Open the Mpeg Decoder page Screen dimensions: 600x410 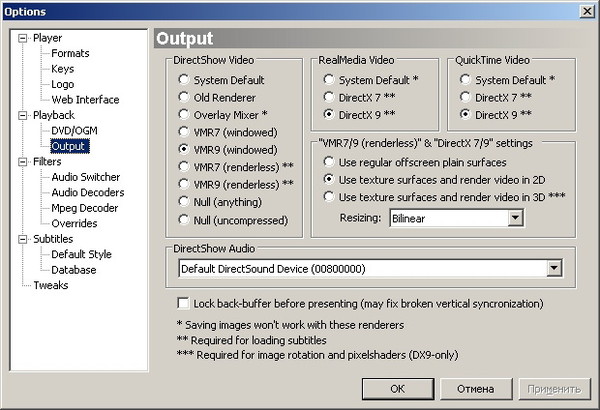[x=85, y=208]
